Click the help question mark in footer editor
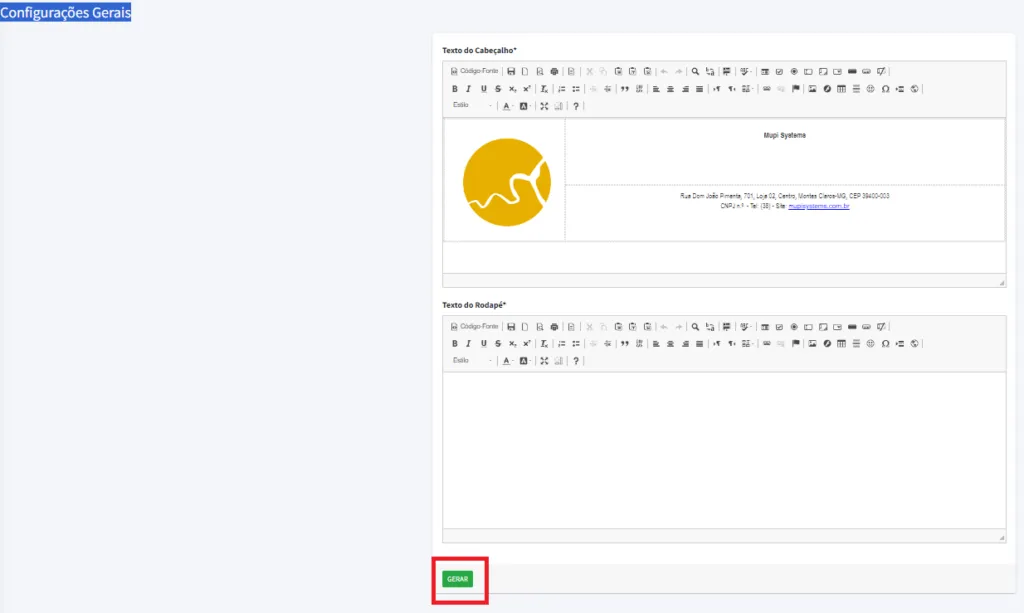The image size is (1024, 613). pos(576,361)
